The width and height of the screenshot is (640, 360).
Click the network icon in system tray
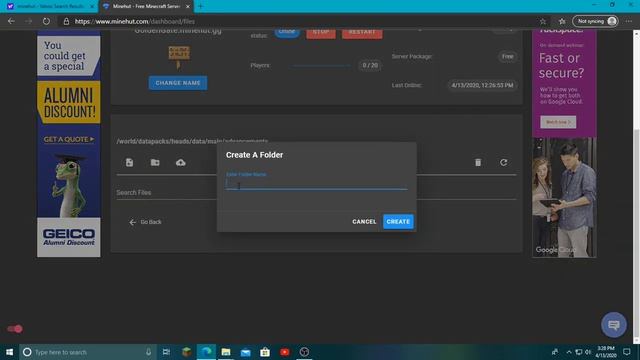coord(578,352)
